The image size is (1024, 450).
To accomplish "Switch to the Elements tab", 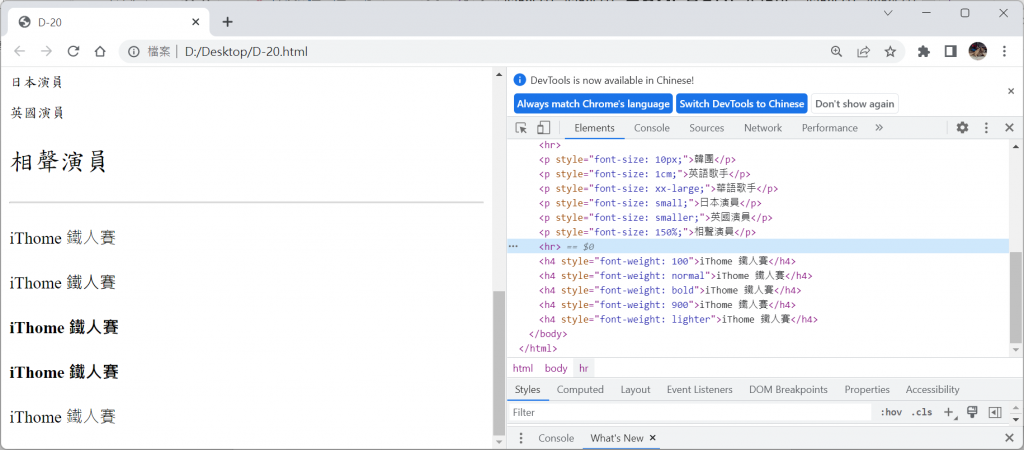I will (594, 128).
